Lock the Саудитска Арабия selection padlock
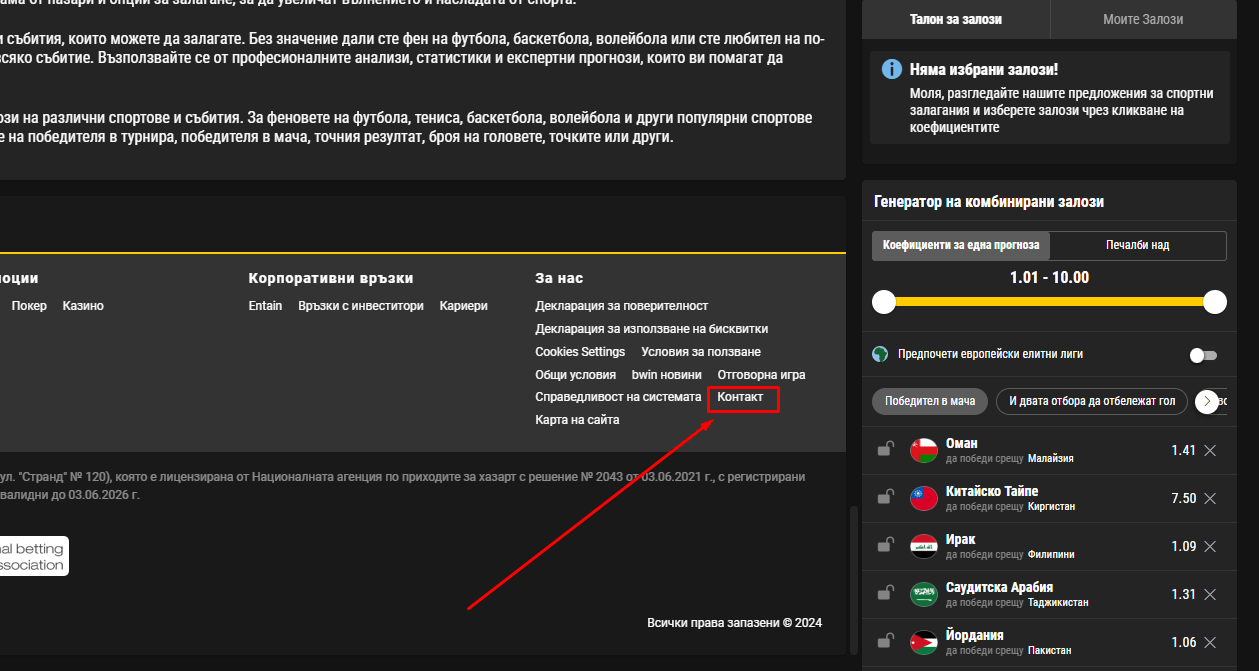The width and height of the screenshot is (1259, 671). [x=885, y=593]
